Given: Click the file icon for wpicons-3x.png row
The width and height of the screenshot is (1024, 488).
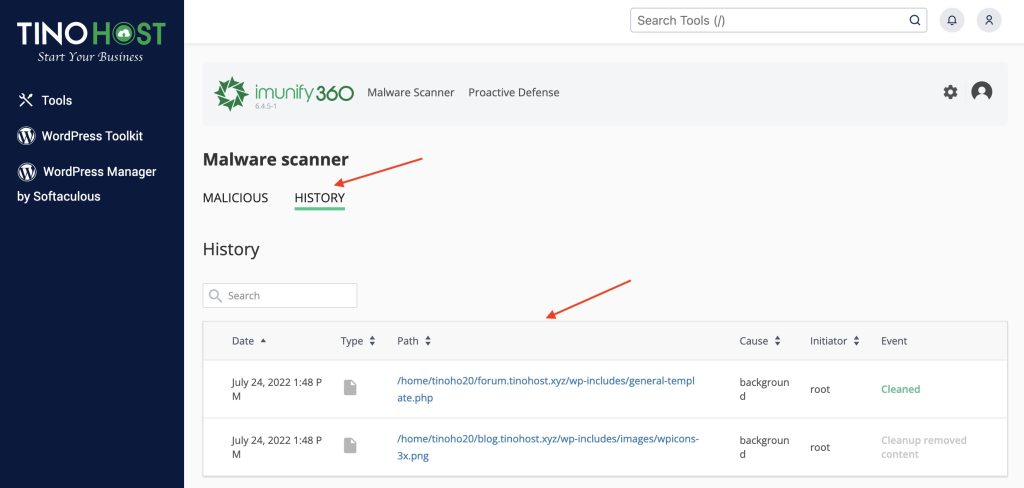Looking at the screenshot, I should [351, 446].
